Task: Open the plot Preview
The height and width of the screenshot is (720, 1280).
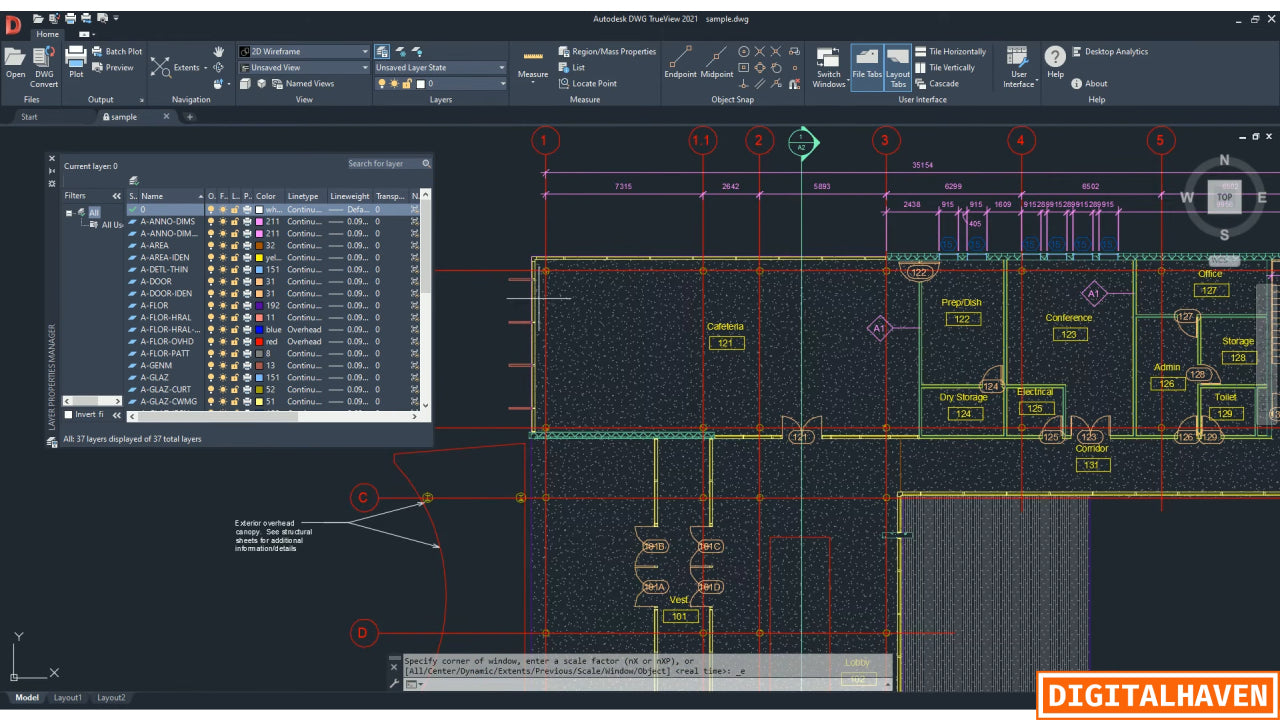Action: (x=113, y=68)
